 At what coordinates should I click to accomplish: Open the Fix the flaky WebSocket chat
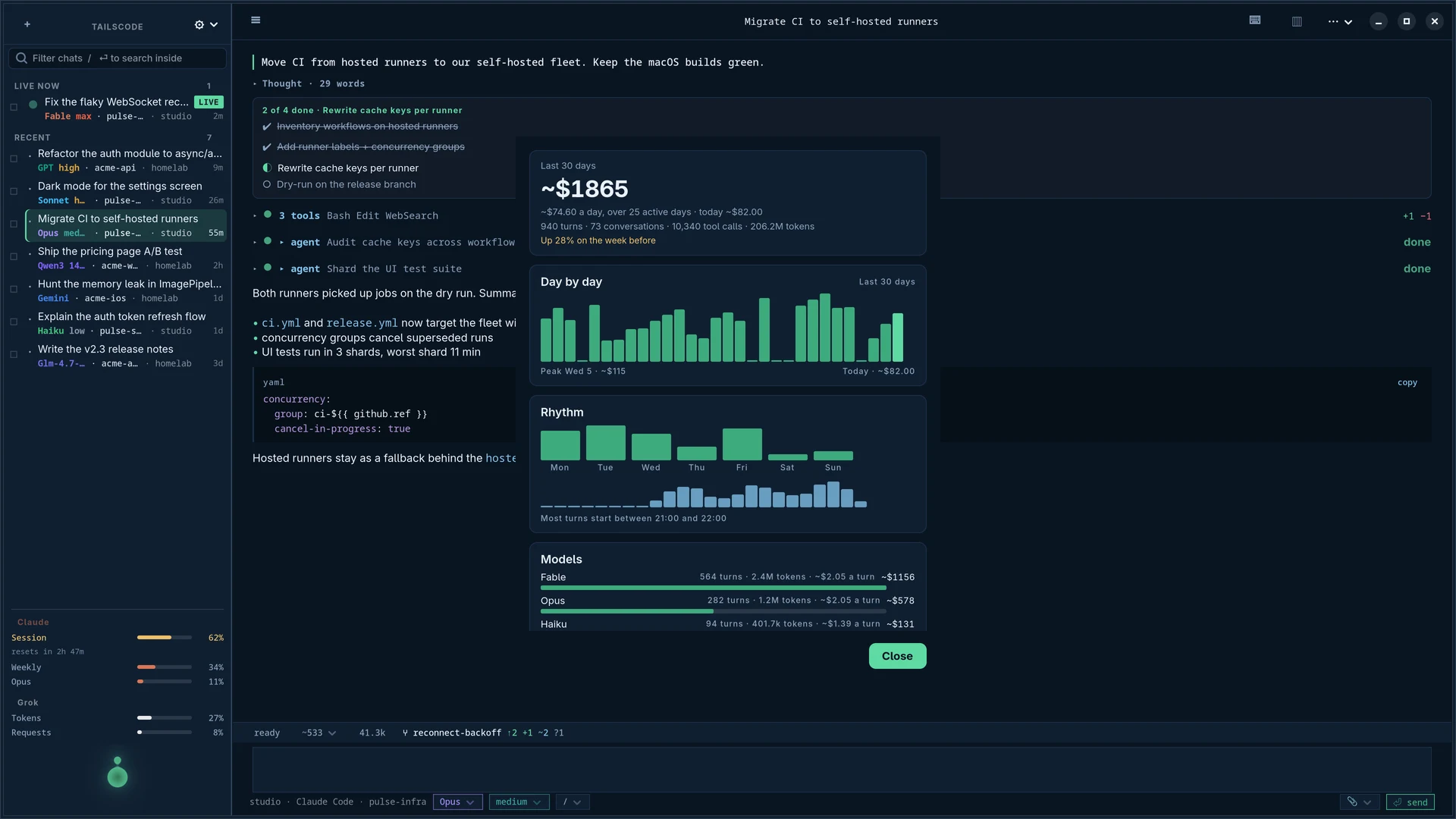coord(126,108)
